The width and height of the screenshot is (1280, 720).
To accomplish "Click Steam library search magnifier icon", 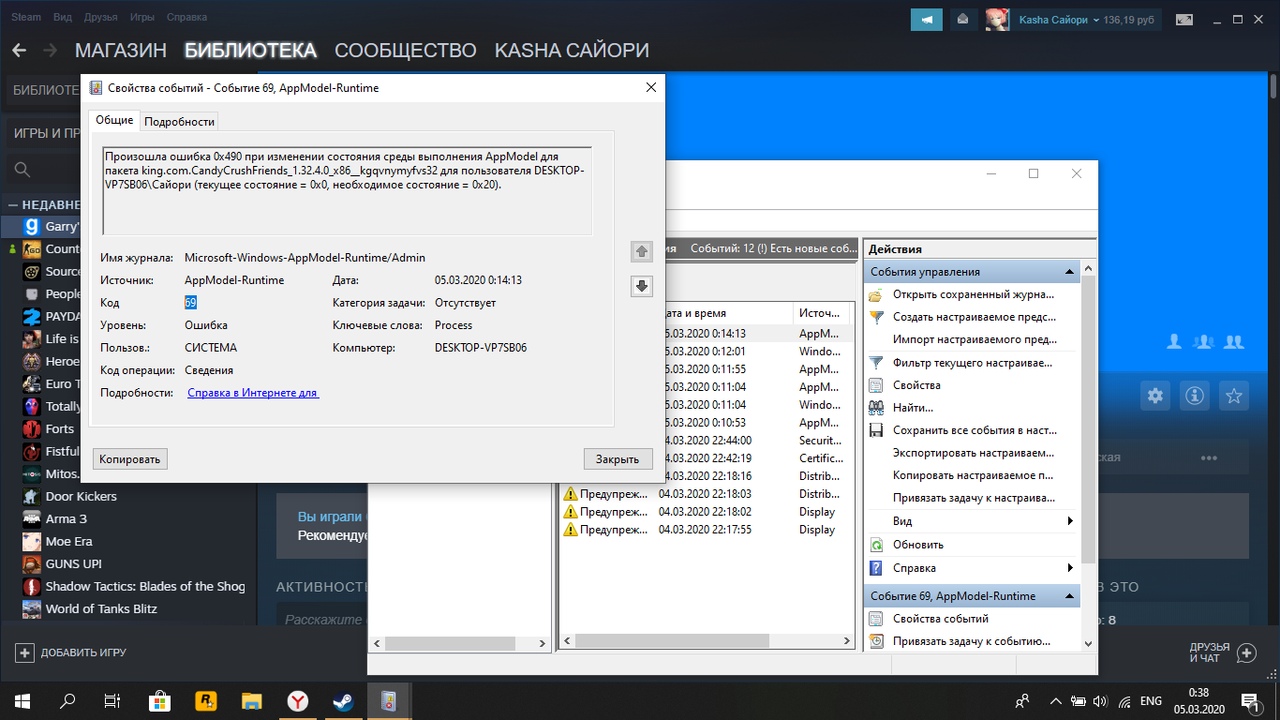I will click(x=22, y=170).
